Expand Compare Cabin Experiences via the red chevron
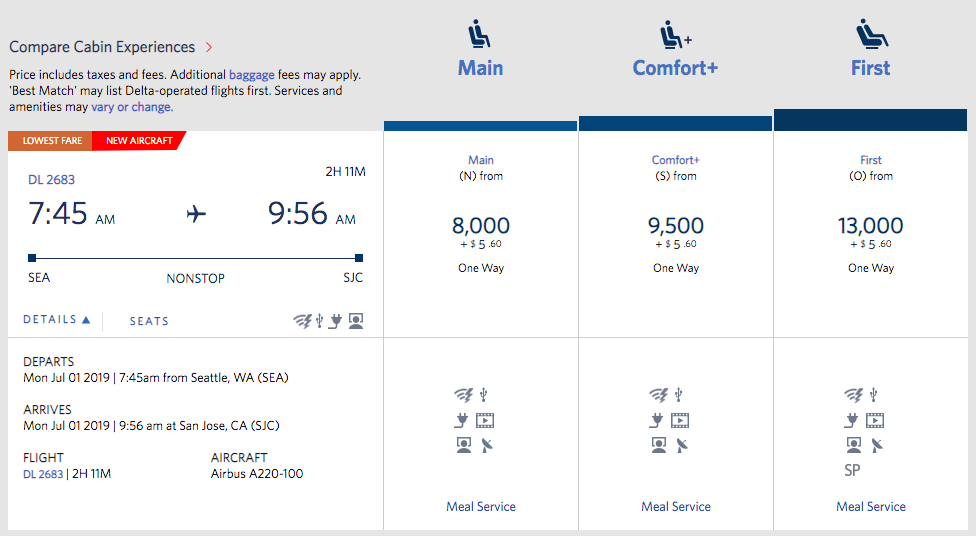The height and width of the screenshot is (536, 976). 209,47
